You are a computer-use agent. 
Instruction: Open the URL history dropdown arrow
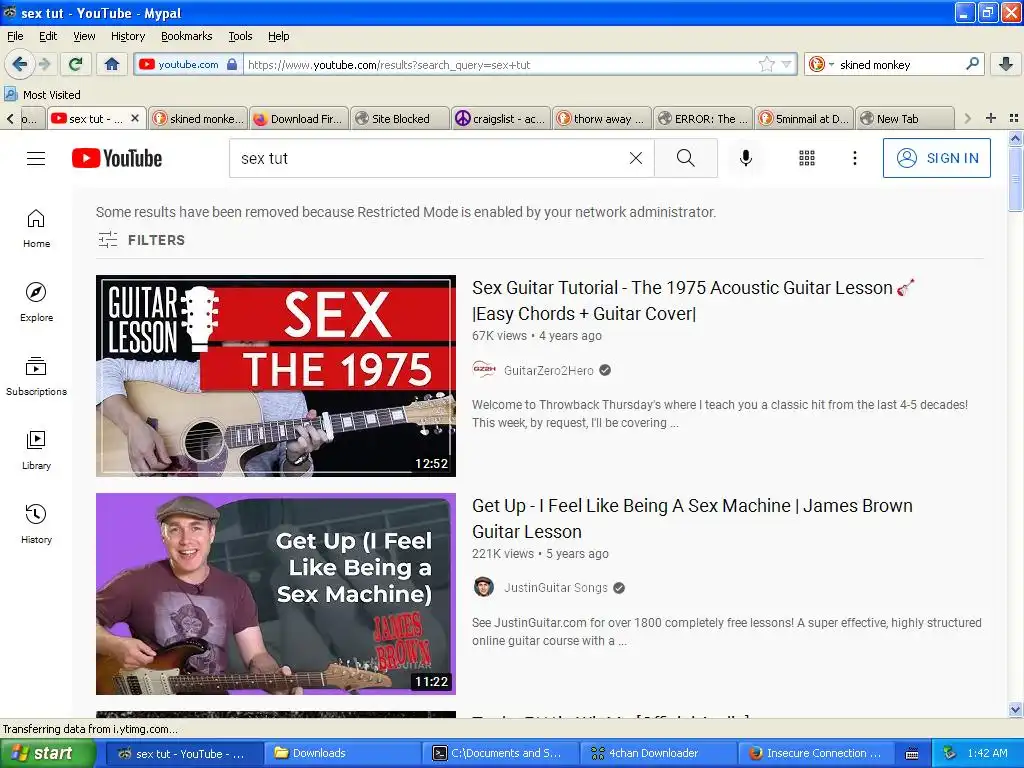(786, 64)
